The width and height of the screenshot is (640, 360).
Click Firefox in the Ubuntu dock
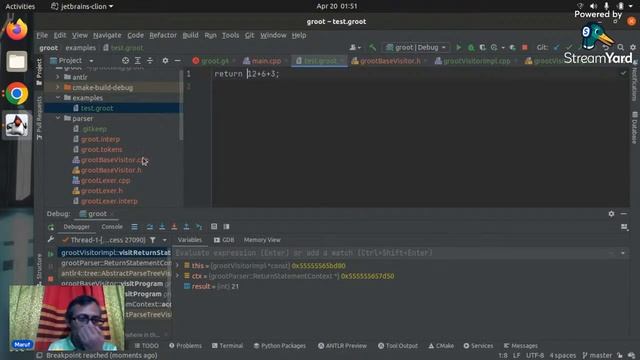pos(17,30)
